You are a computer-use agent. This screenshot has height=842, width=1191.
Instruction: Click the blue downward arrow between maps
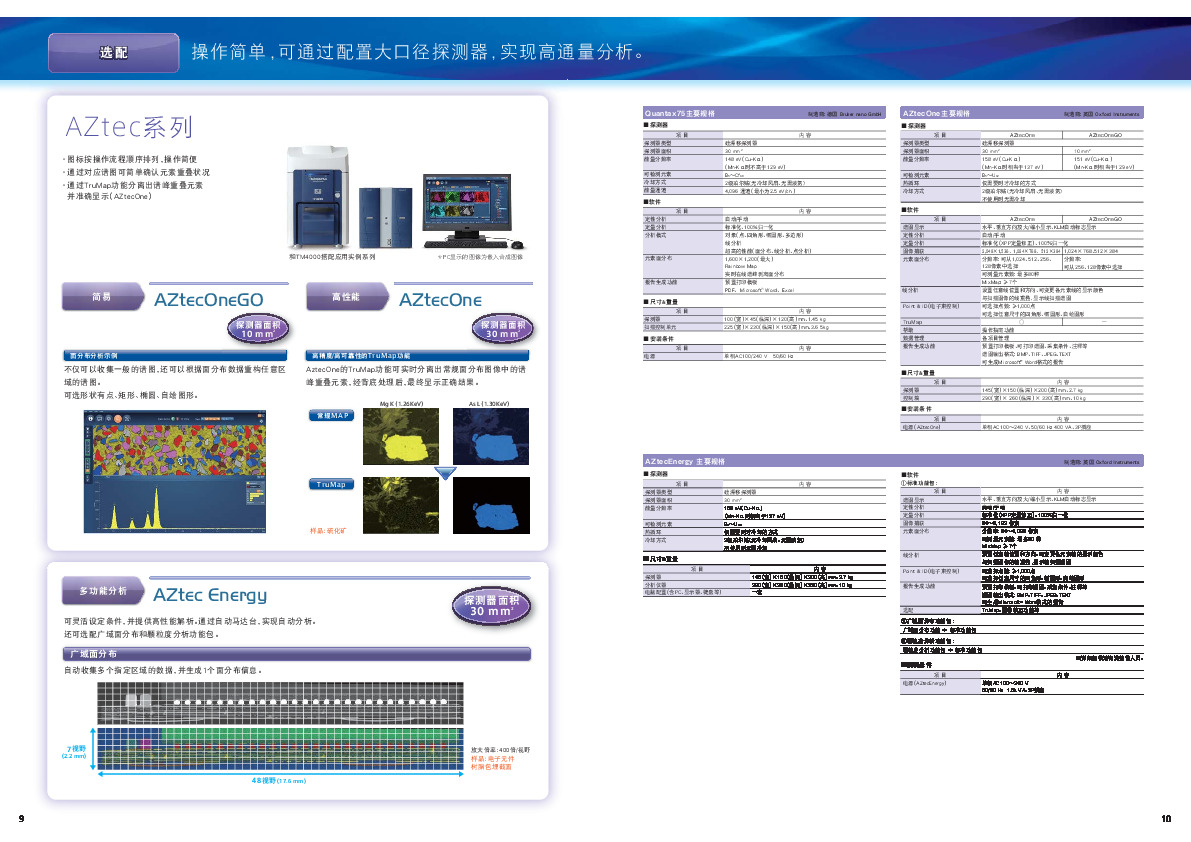pos(445,473)
